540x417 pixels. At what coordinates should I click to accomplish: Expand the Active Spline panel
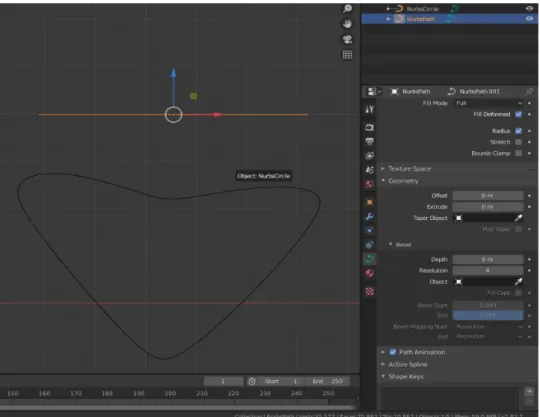[x=383, y=364]
